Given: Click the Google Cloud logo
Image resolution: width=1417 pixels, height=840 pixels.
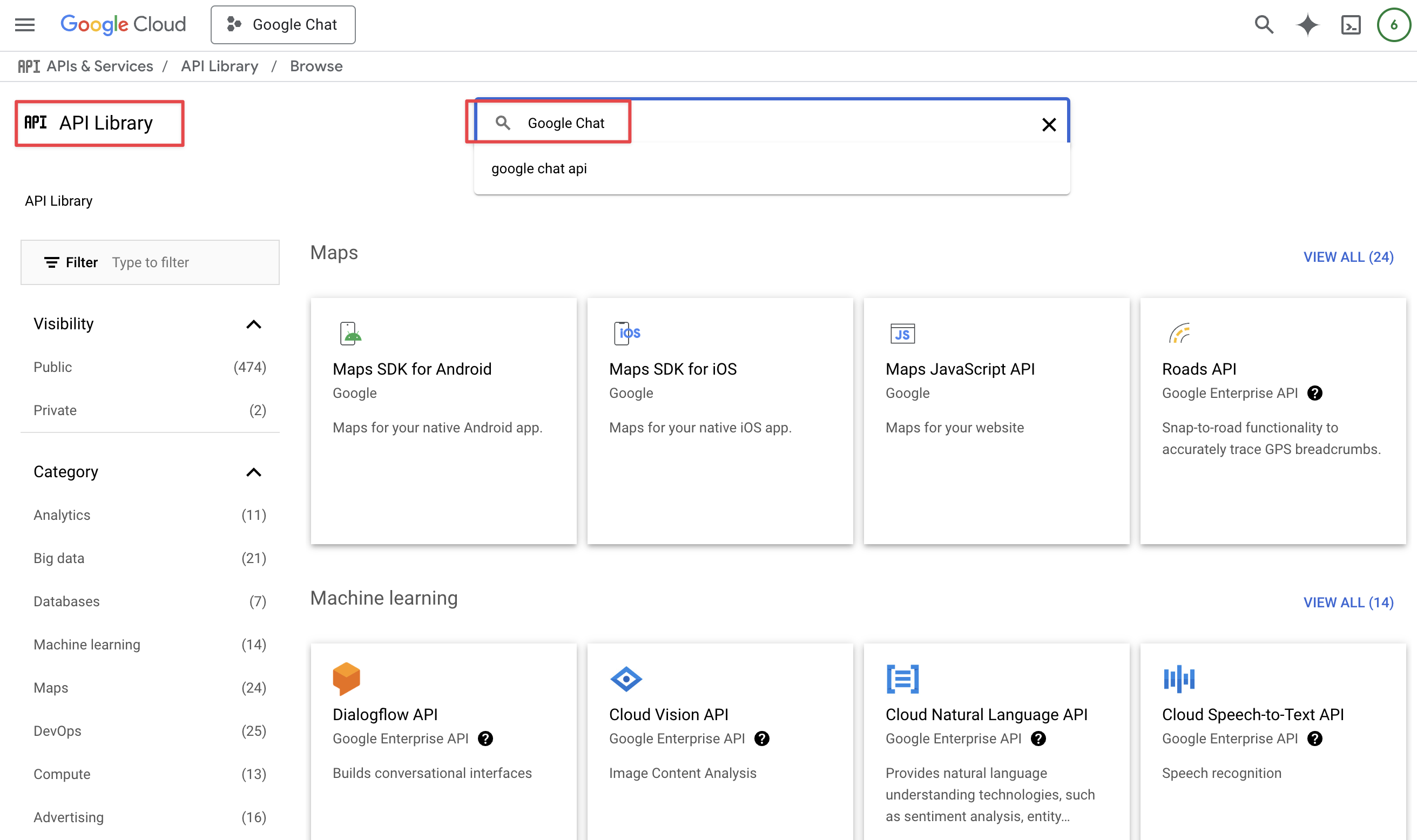Looking at the screenshot, I should click(123, 24).
